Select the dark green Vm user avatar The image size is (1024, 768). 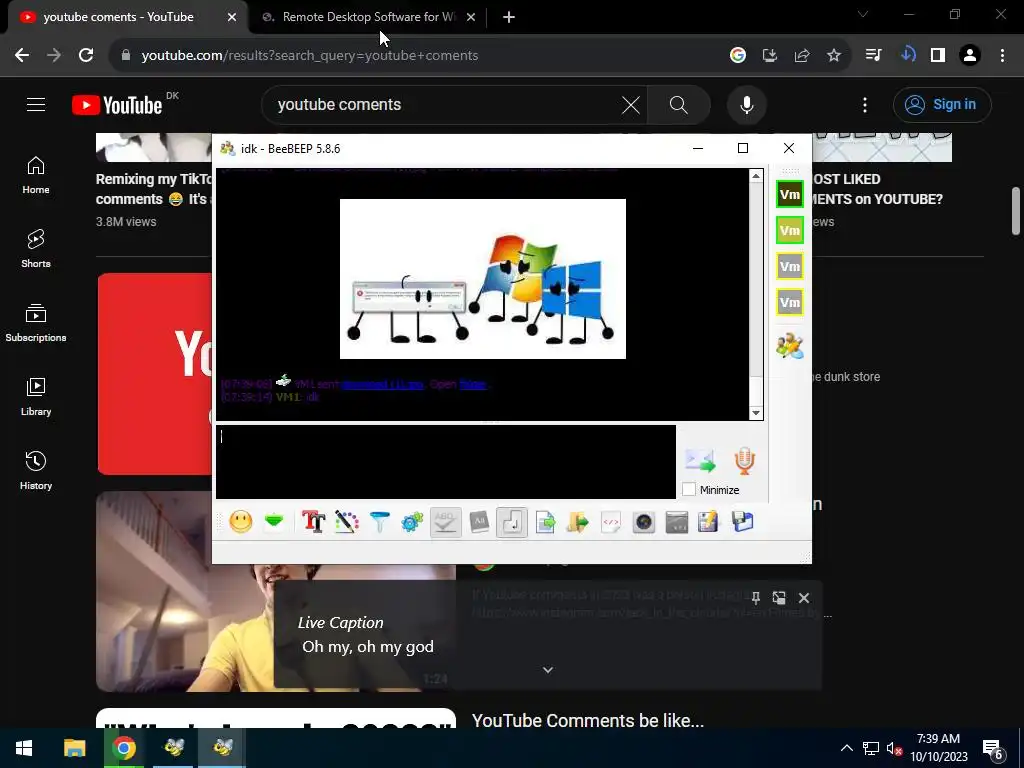tap(790, 195)
